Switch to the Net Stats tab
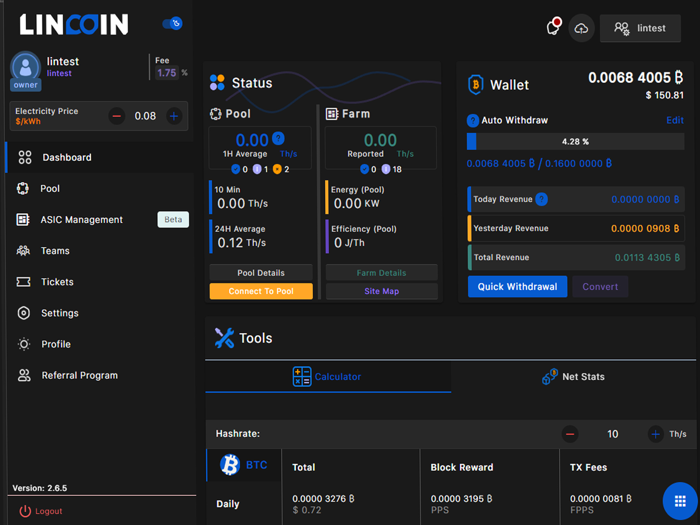This screenshot has height=525, width=700. [x=573, y=377]
